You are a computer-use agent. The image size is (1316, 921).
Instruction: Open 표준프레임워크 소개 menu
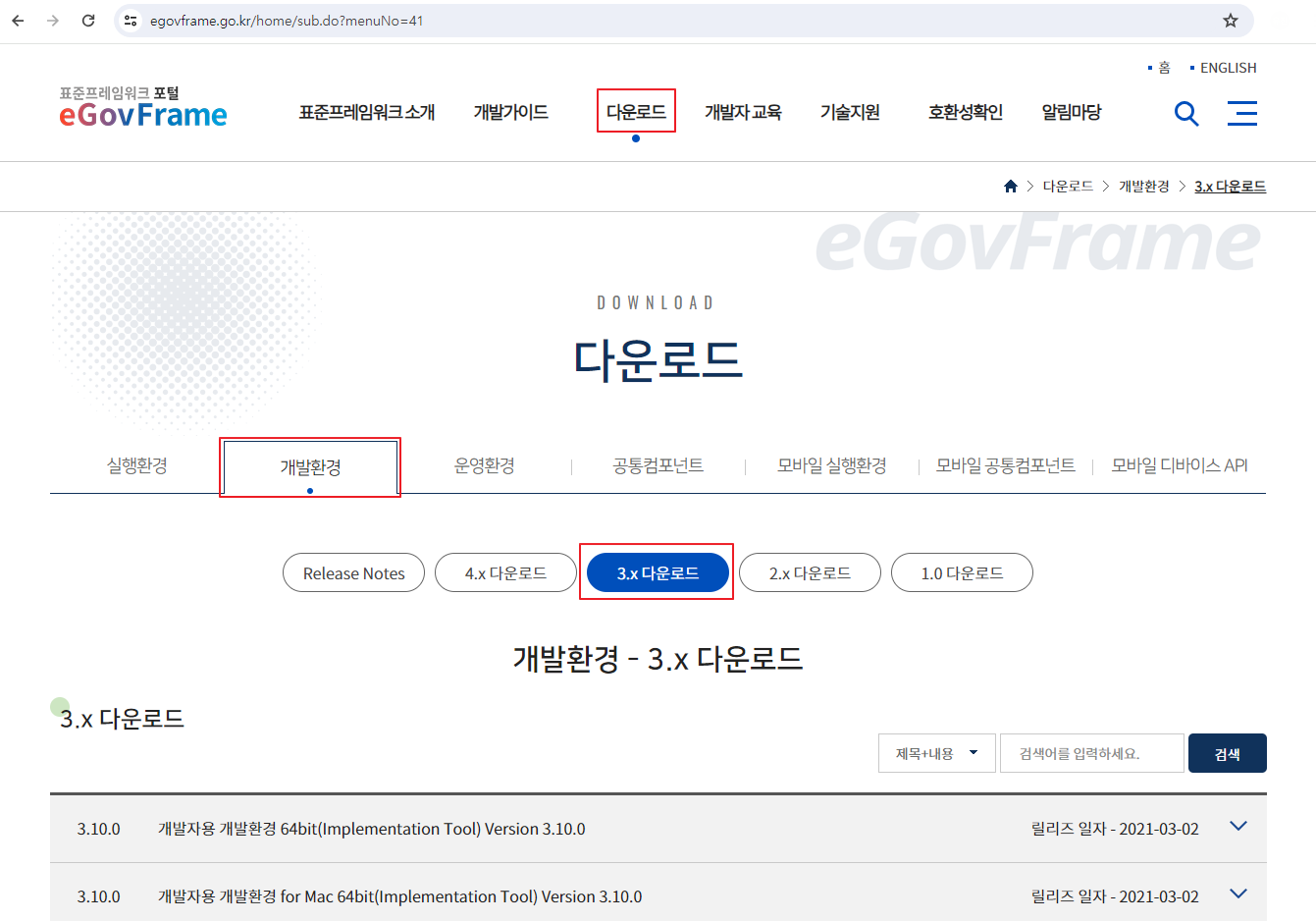pyautogui.click(x=367, y=112)
